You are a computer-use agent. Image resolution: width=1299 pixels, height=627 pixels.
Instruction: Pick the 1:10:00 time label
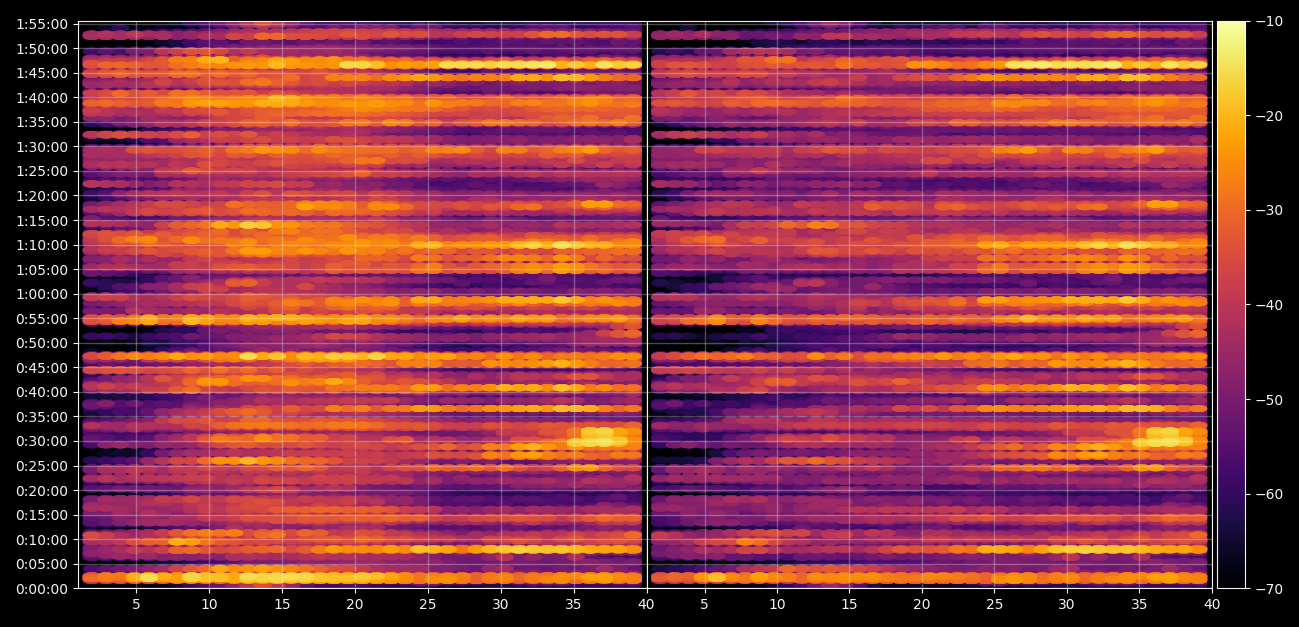pos(43,245)
